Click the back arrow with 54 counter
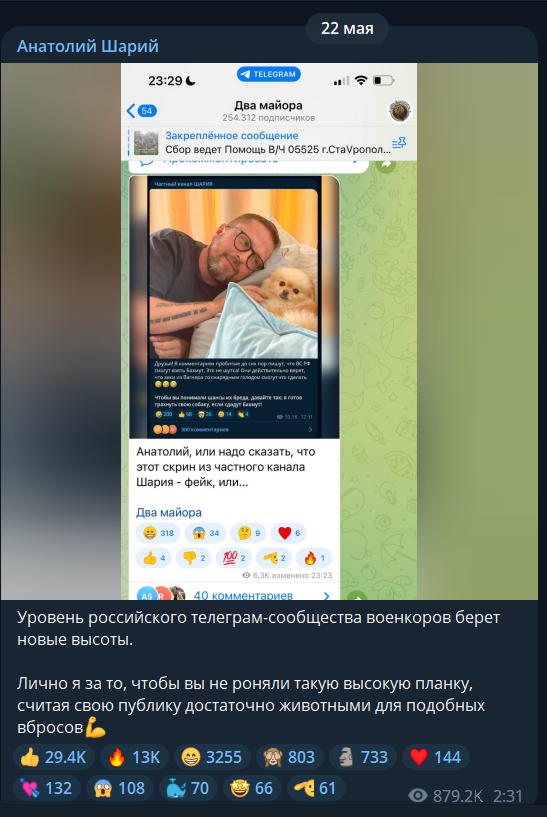Screen dimensions: 547x817 tap(142, 110)
